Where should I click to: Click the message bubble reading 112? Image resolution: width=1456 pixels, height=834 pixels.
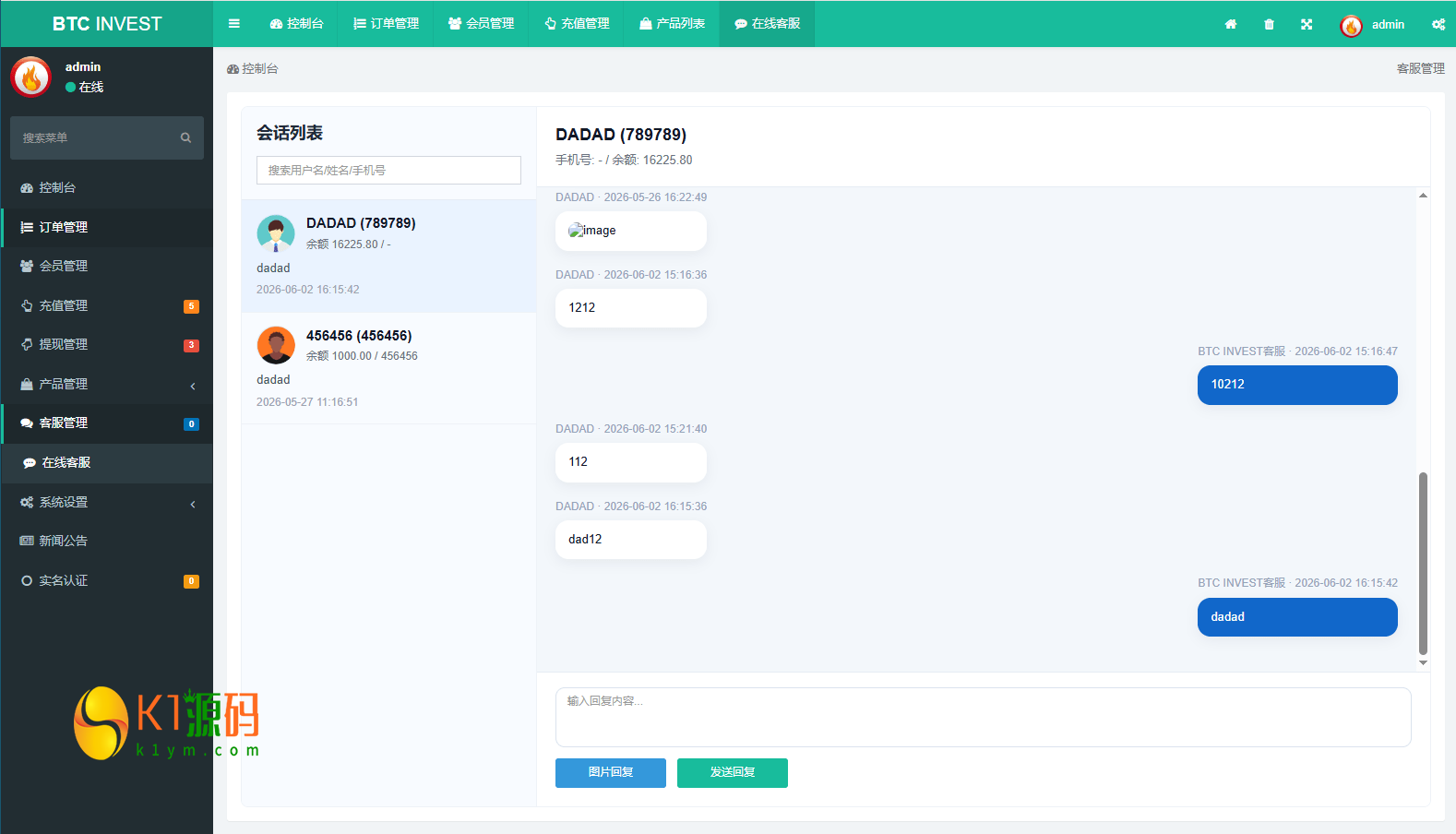point(631,462)
